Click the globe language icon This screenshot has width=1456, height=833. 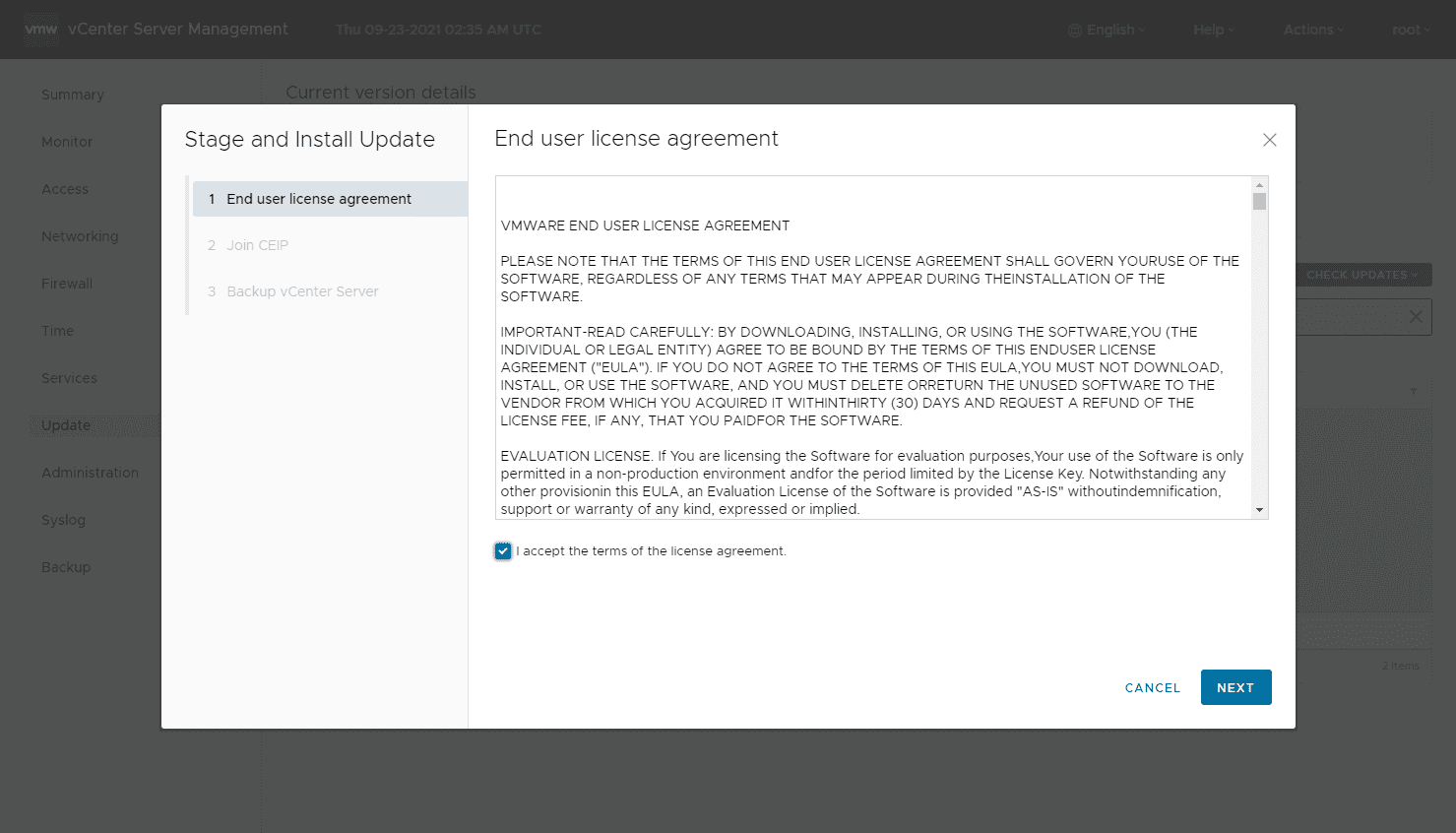(x=1075, y=31)
